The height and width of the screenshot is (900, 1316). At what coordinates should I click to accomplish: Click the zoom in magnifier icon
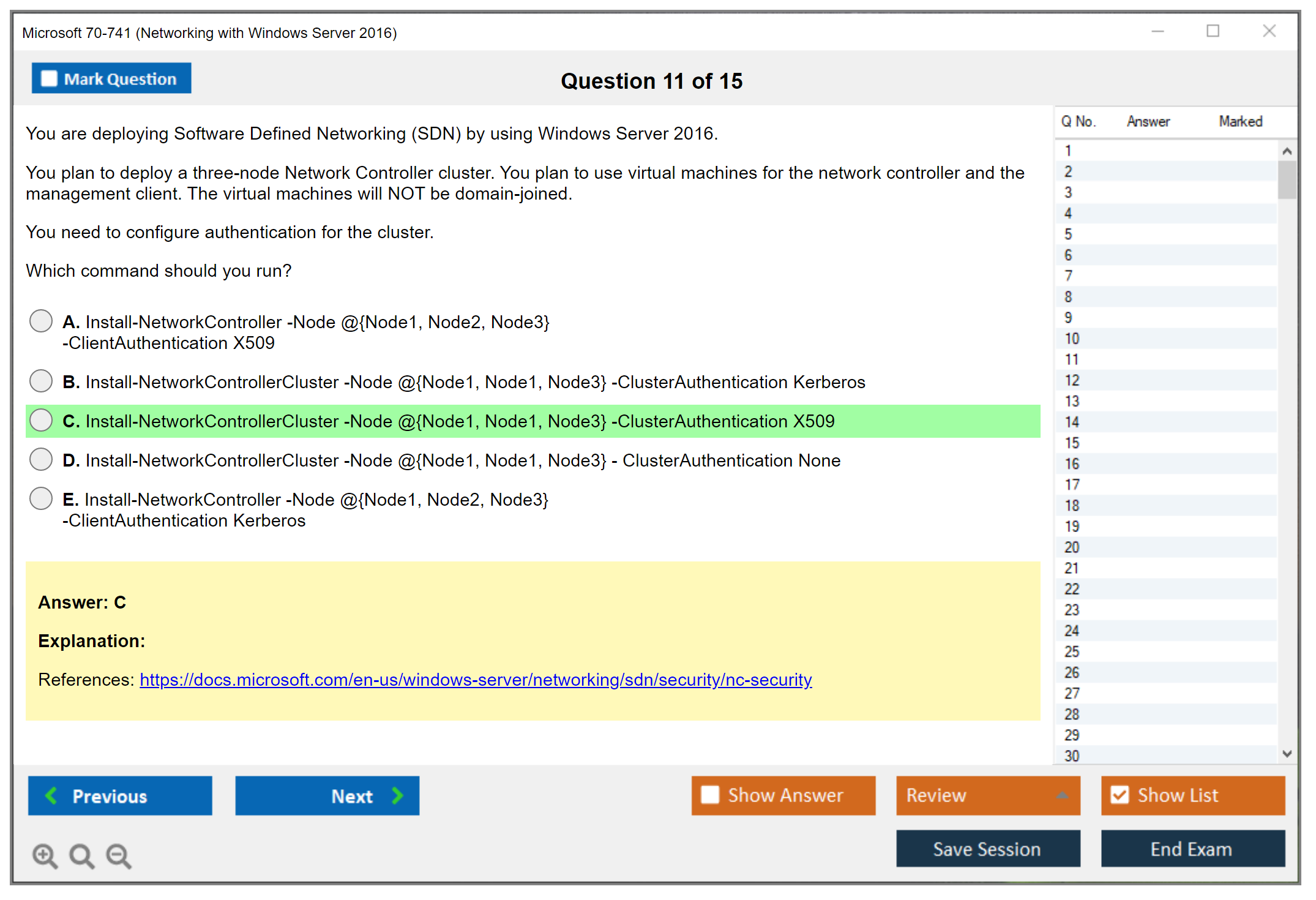coord(45,856)
